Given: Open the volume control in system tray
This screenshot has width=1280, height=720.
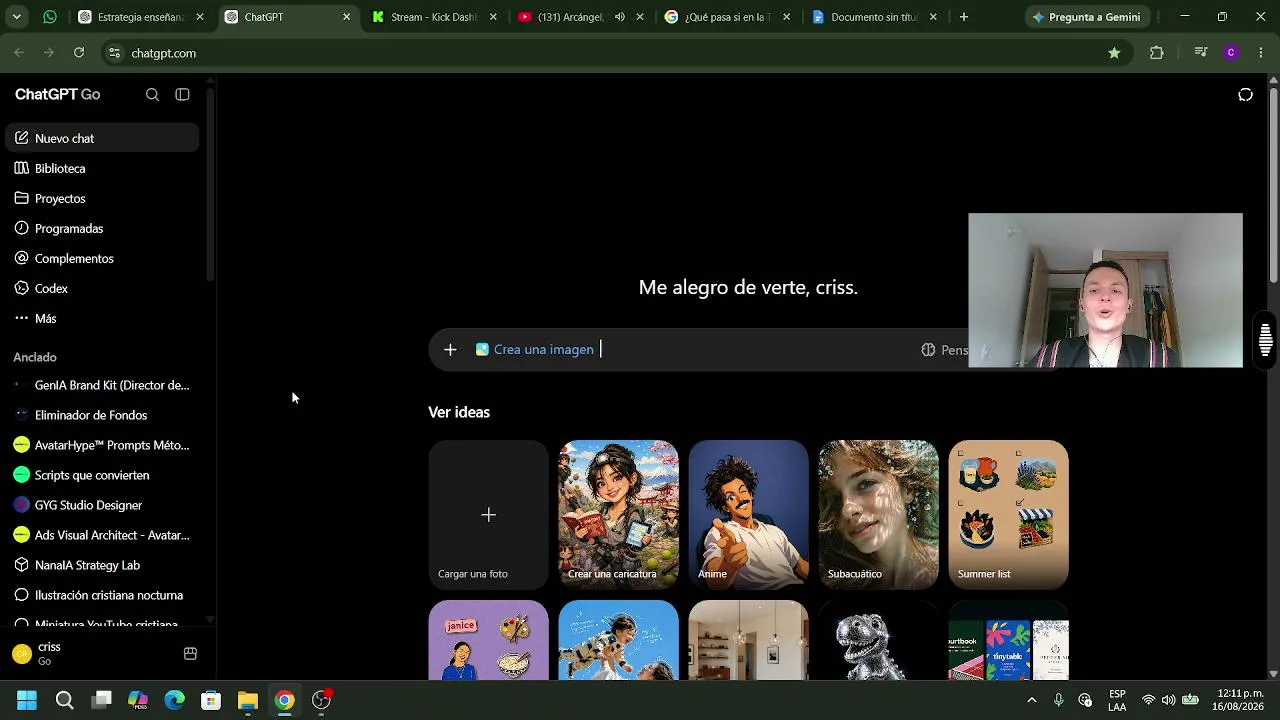Looking at the screenshot, I should [x=1168, y=700].
